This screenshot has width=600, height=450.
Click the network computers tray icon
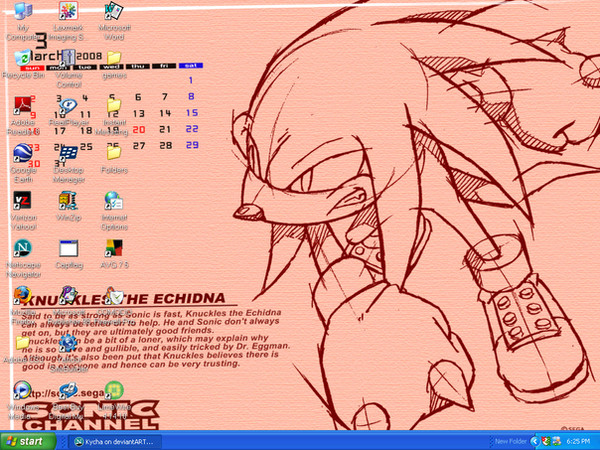click(x=556, y=441)
